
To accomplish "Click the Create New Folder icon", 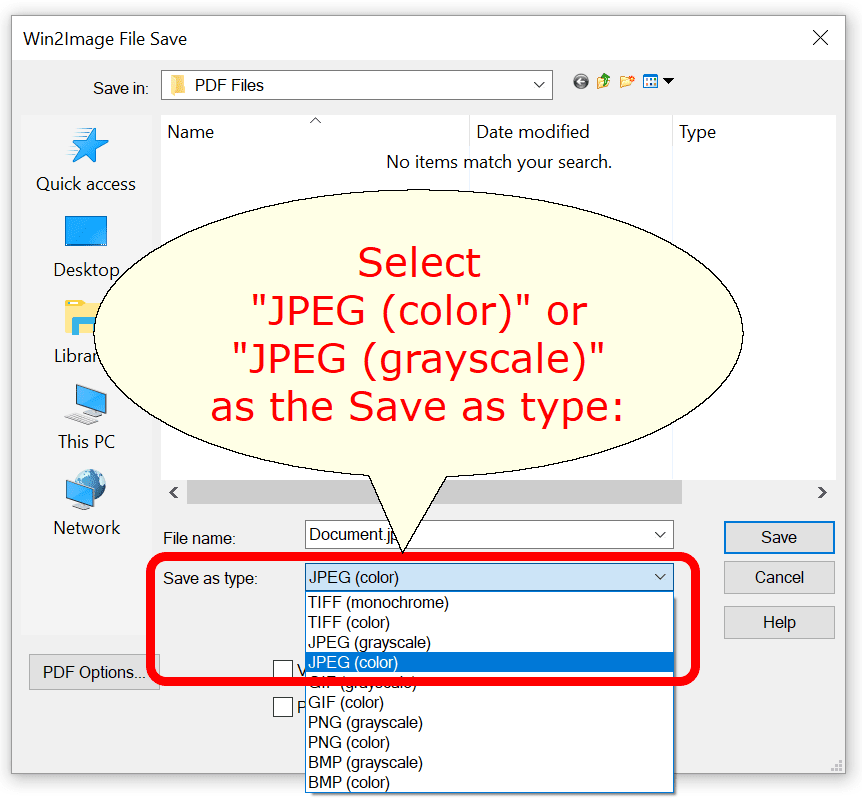I will 627,82.
